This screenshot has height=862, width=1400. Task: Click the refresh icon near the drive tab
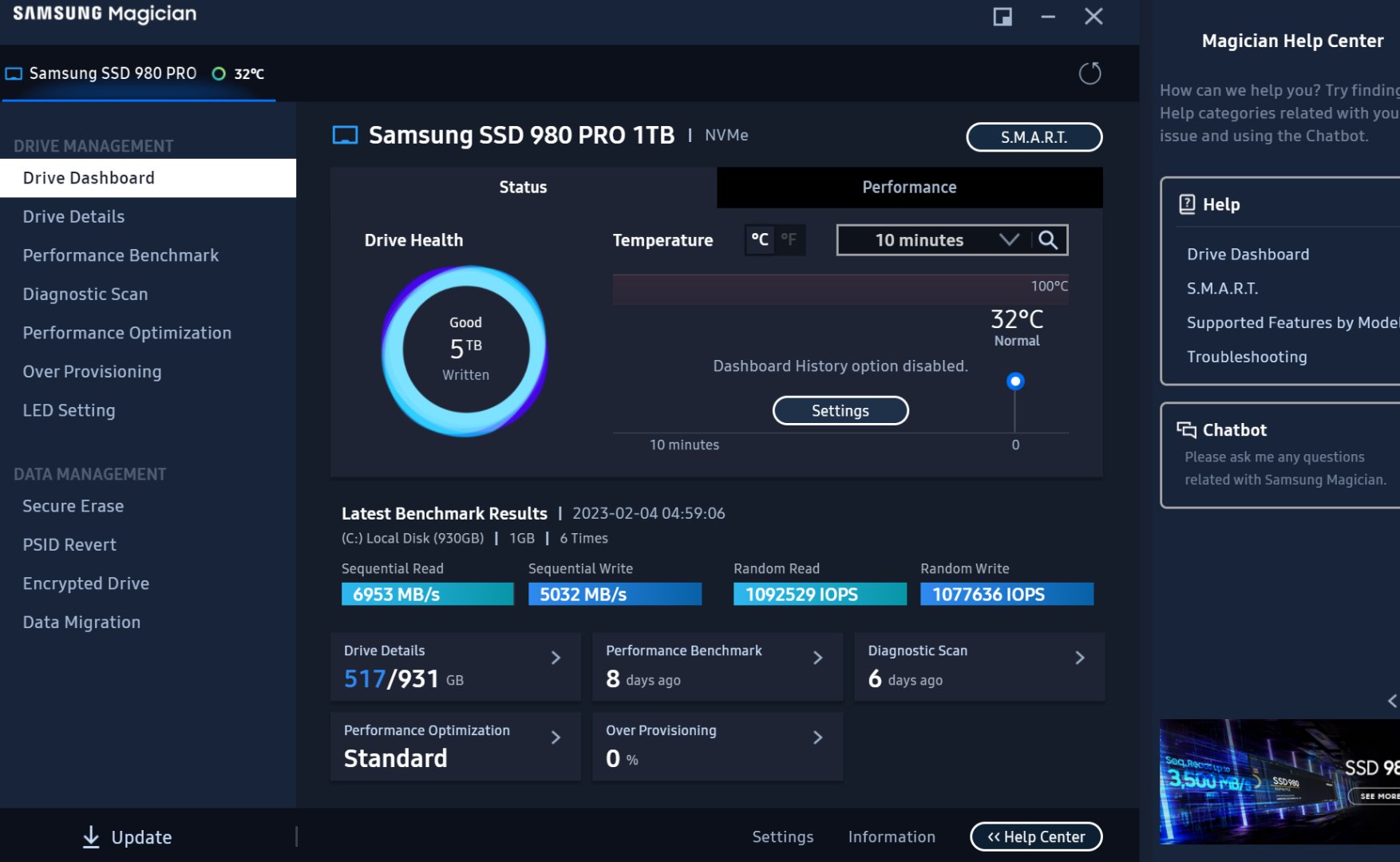coord(1090,73)
